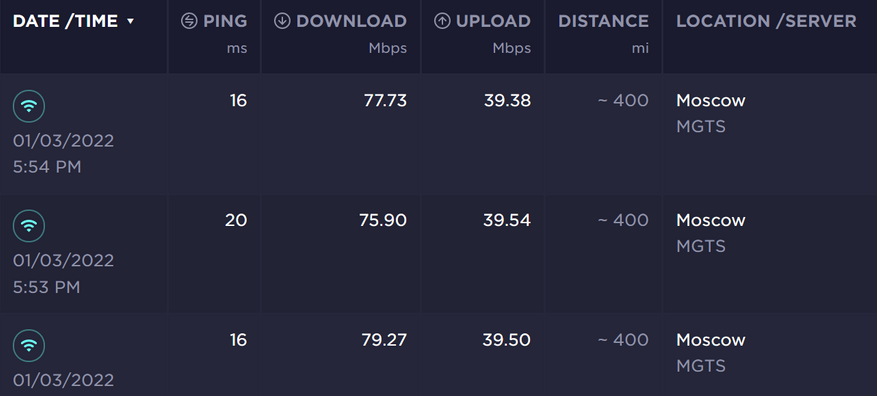Click the ping value 20
The height and width of the screenshot is (396, 877).
(x=236, y=220)
